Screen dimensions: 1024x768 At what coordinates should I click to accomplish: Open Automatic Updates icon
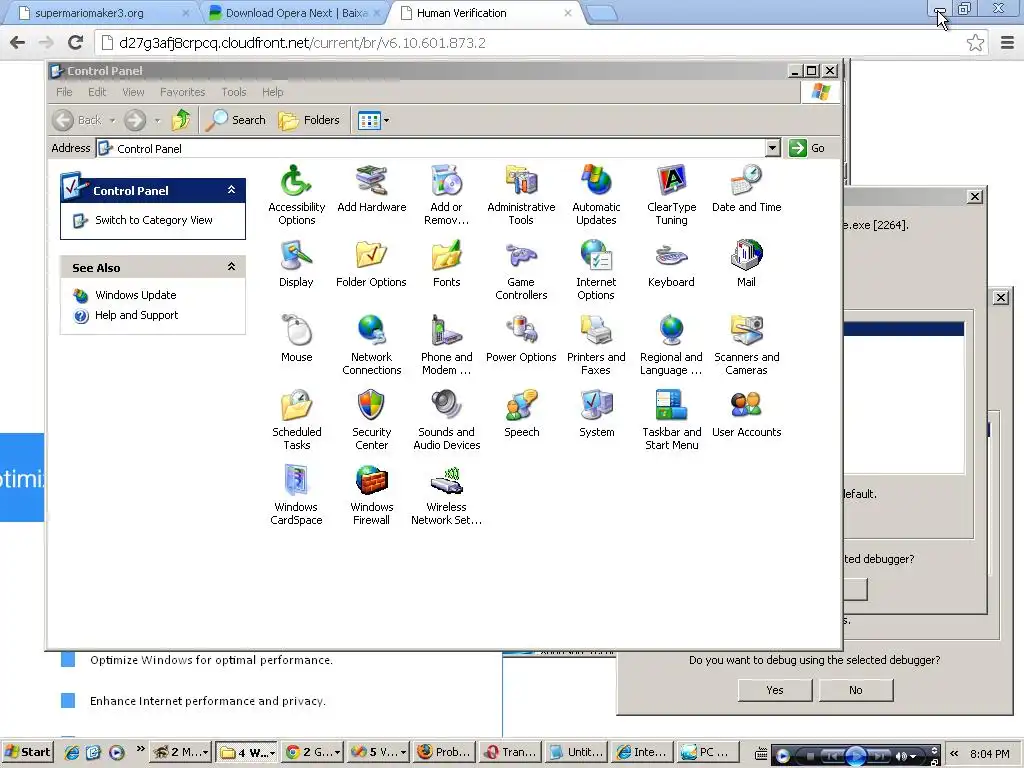(x=596, y=195)
